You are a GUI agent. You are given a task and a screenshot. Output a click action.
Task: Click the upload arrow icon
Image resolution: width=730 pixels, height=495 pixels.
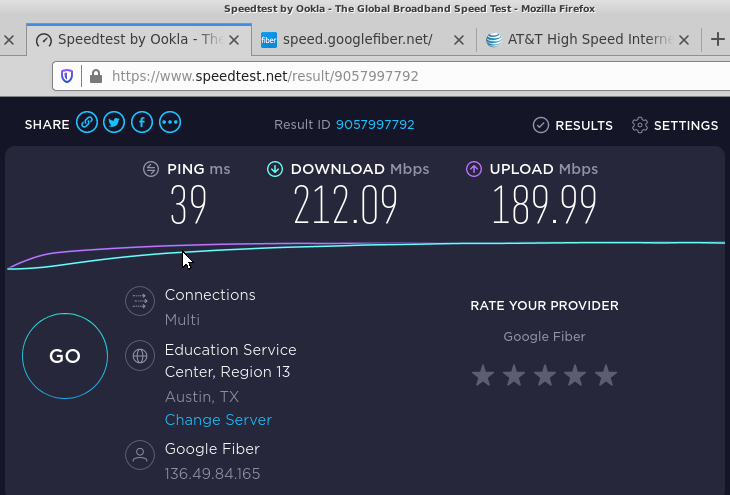[474, 169]
